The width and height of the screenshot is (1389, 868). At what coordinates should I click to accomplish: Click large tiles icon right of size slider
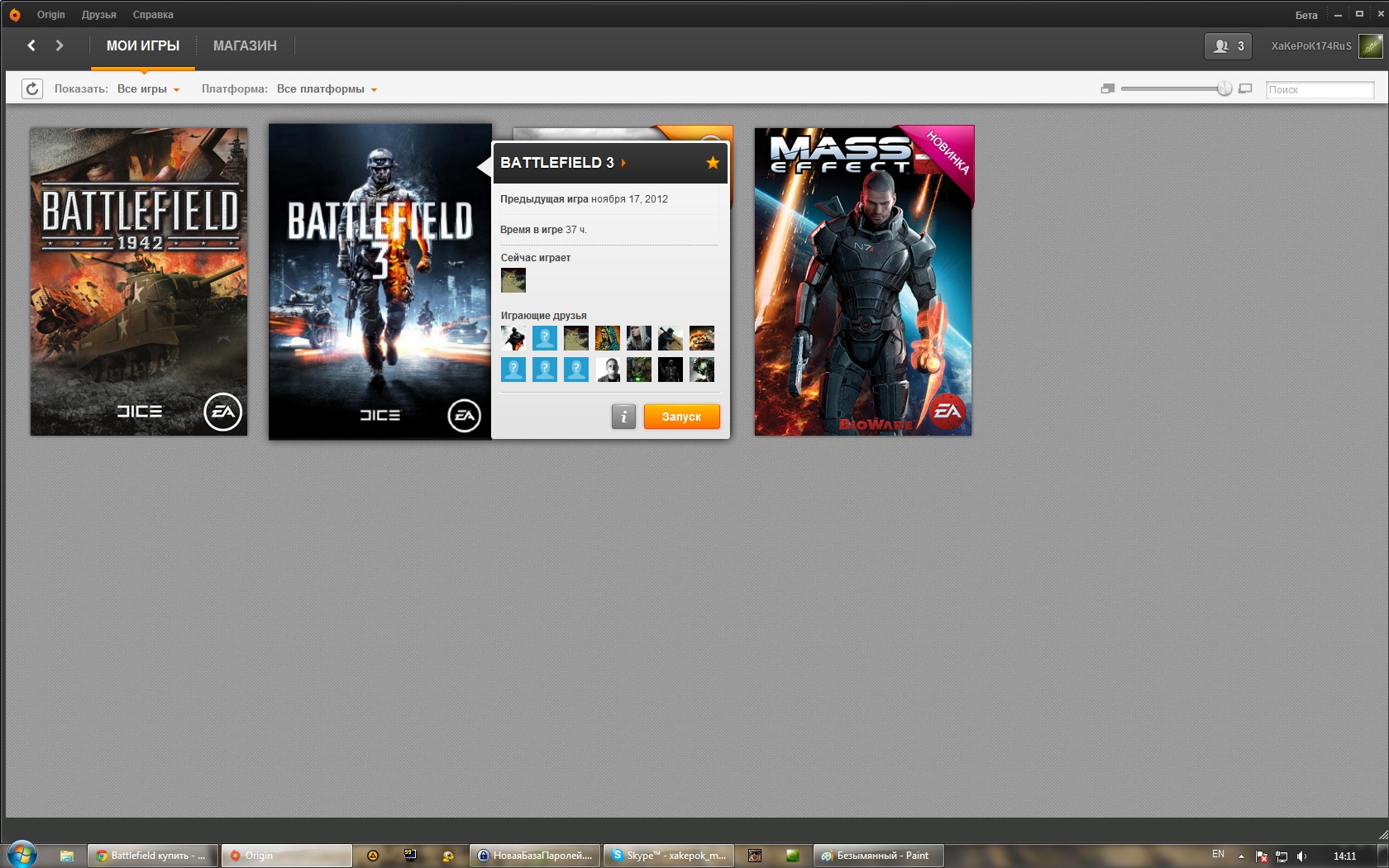pos(1245,88)
